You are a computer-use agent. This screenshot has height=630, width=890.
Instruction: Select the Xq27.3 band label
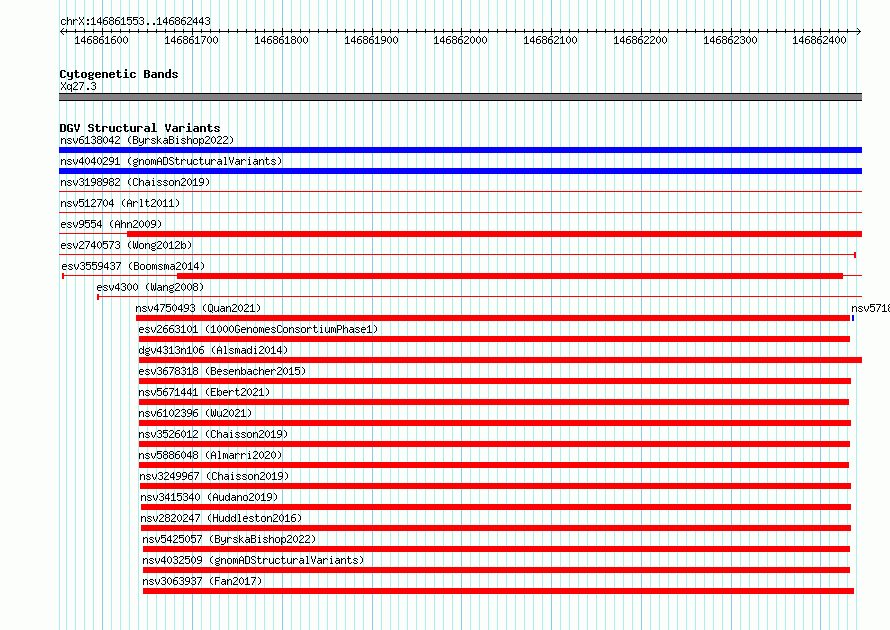78,86
